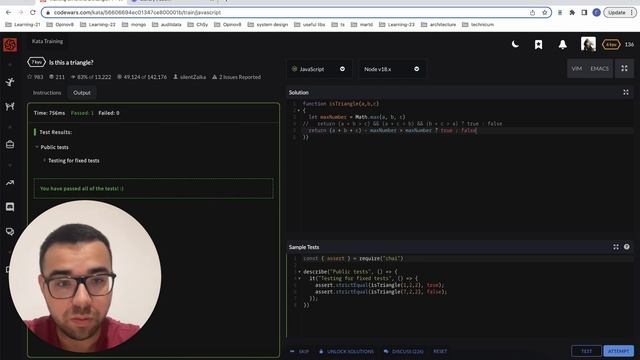This screenshot has width=640, height=360.
Task: Open the user profile avatar
Action: [588, 44]
